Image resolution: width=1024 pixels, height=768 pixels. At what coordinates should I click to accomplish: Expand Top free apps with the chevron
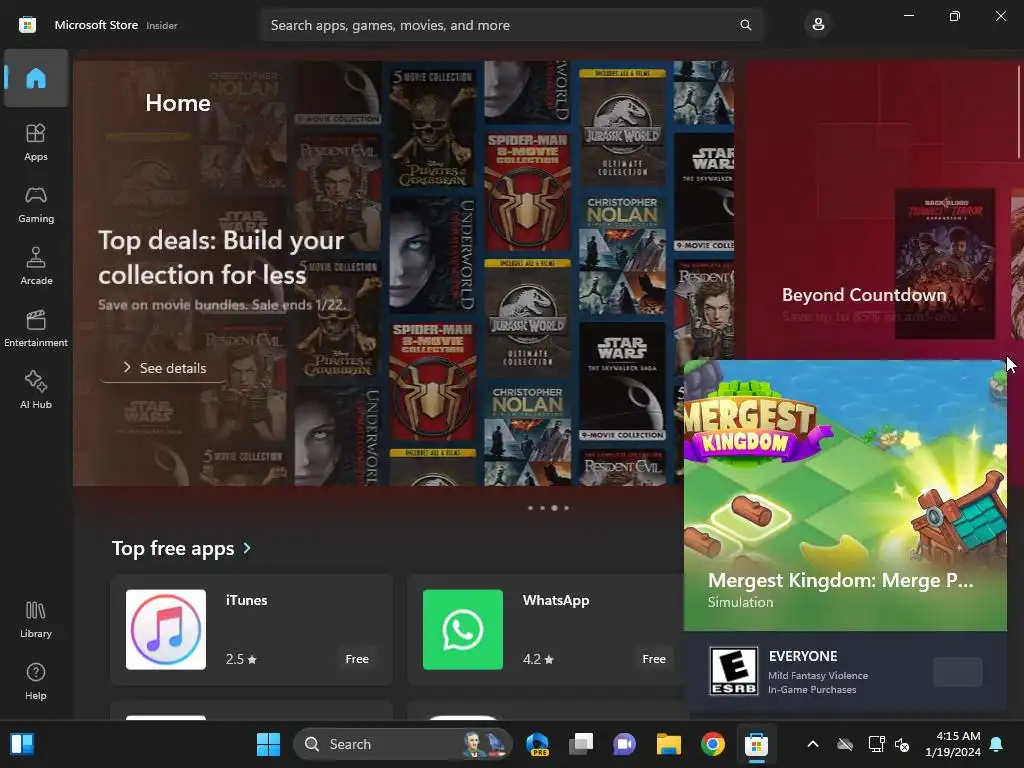click(x=247, y=548)
